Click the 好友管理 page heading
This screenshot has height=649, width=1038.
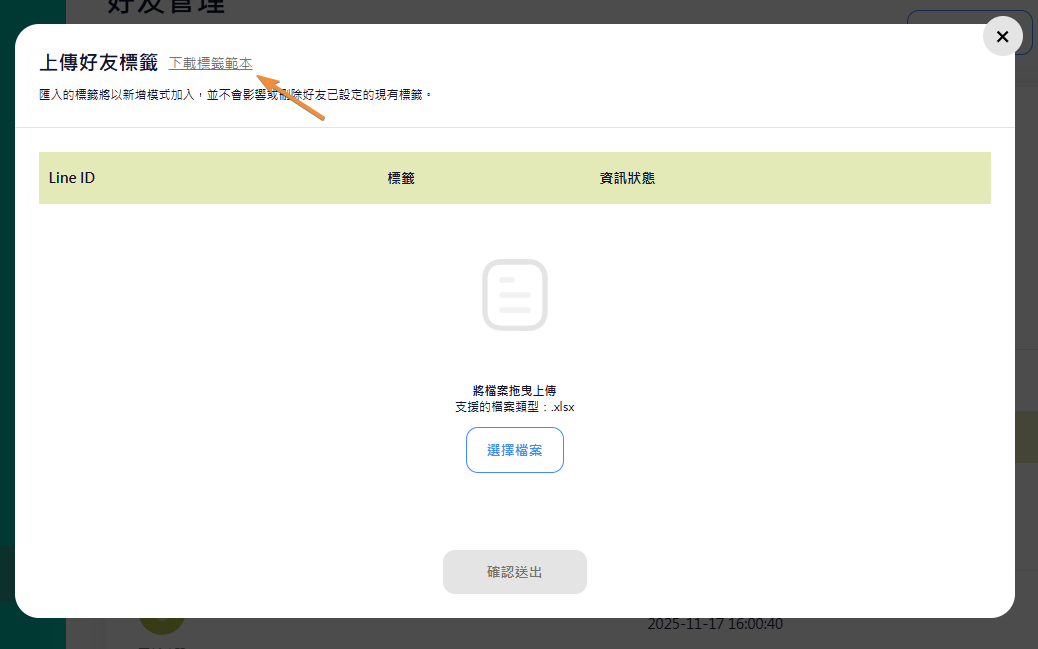[x=165, y=9]
